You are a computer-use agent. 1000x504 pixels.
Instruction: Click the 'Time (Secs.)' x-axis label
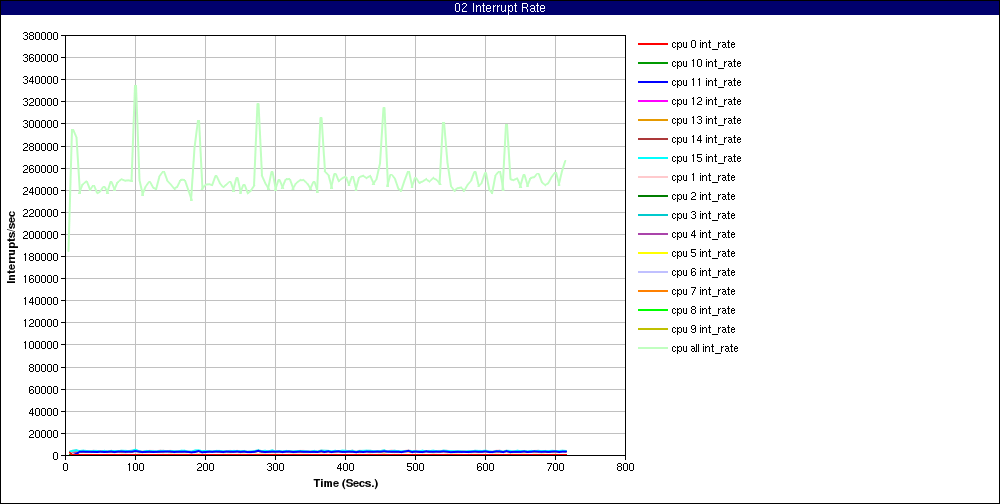346,483
